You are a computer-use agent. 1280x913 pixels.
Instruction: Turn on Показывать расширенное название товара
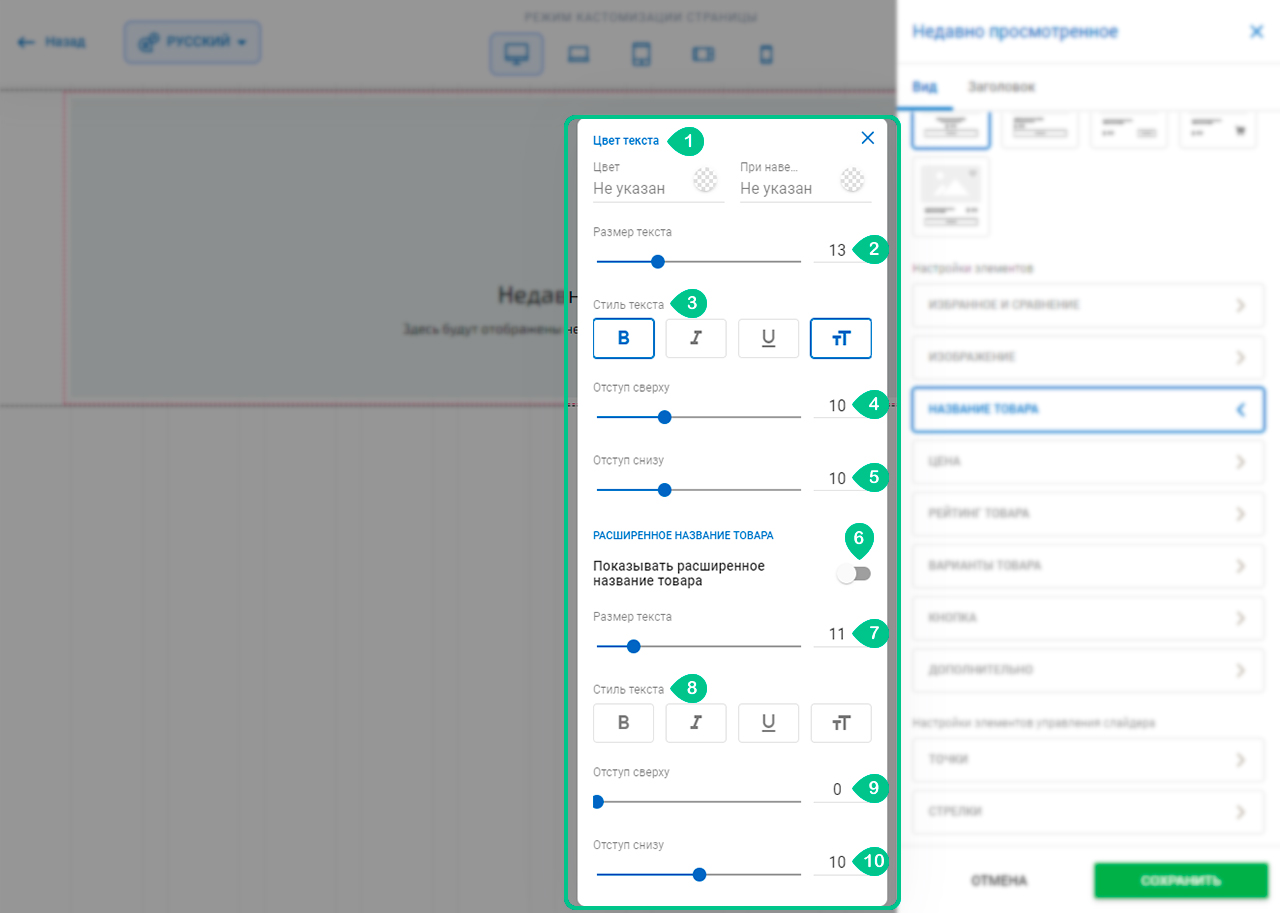pos(854,573)
